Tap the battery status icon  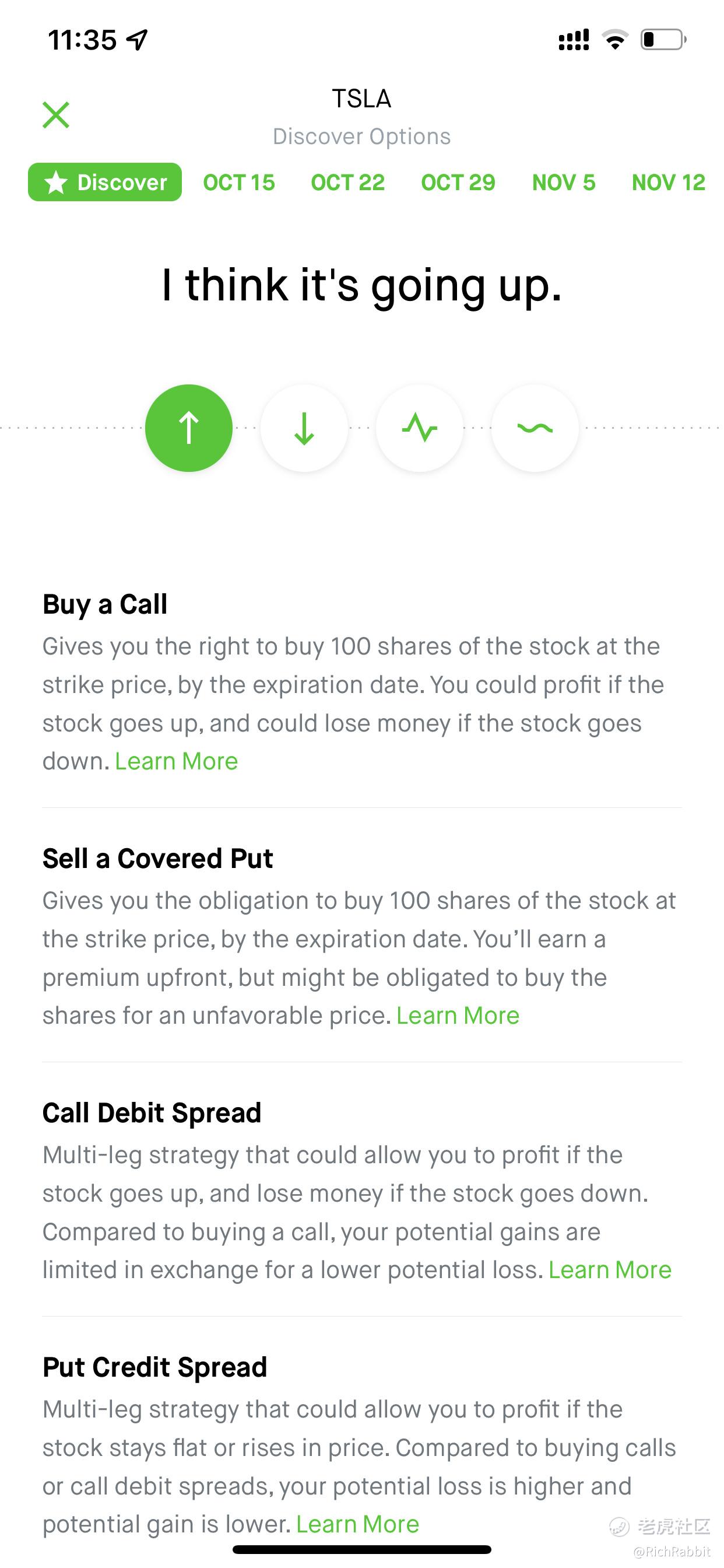[x=663, y=40]
